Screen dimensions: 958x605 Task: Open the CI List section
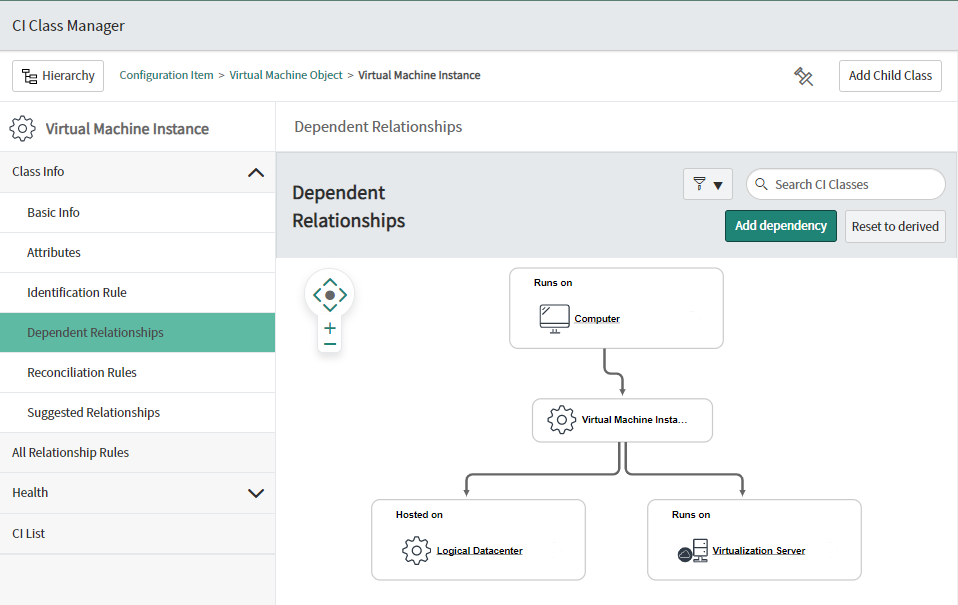(x=28, y=533)
